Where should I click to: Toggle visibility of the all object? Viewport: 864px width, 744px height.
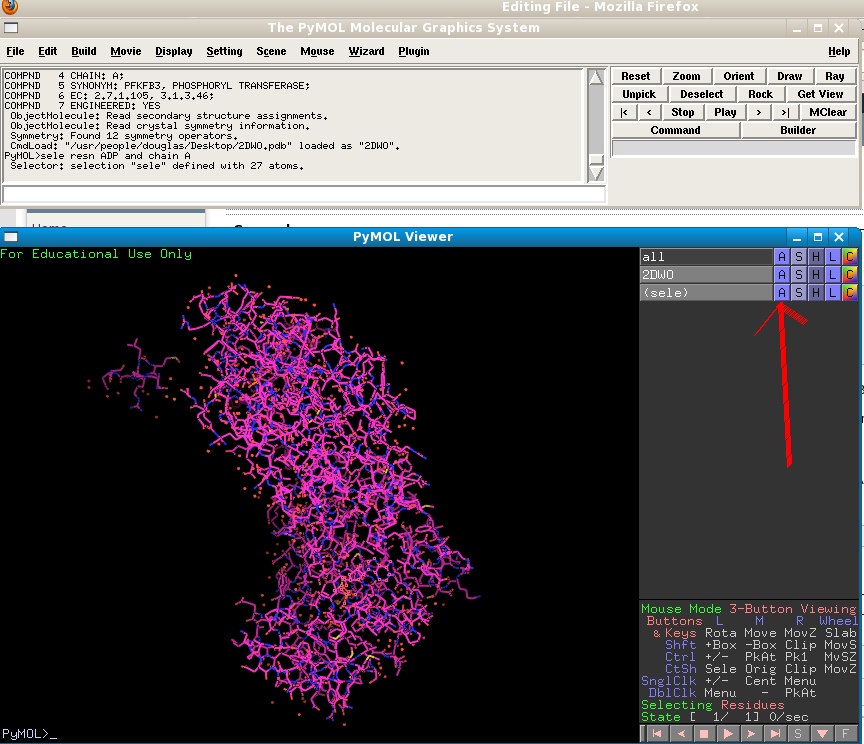click(x=706, y=257)
